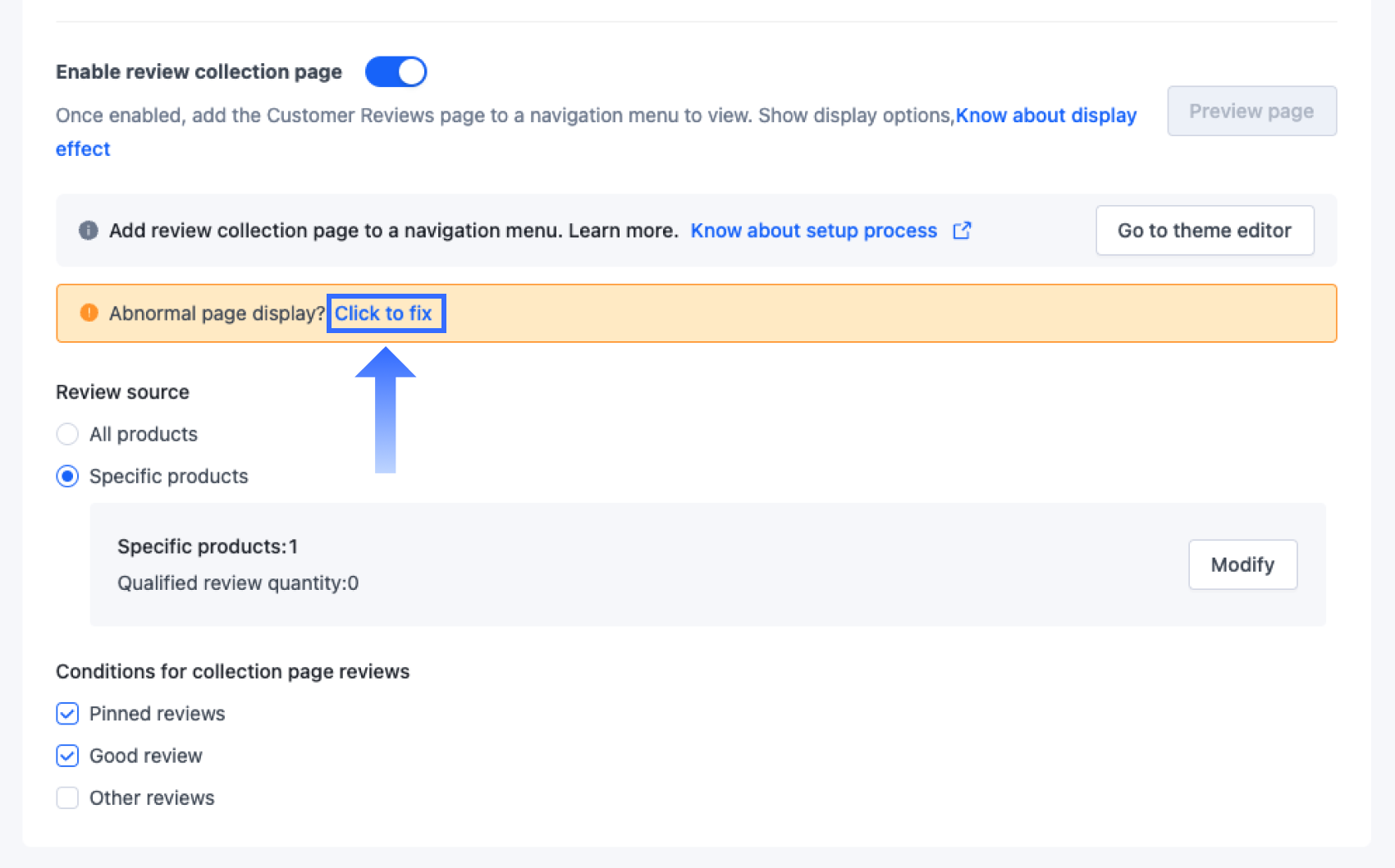Toggle the Enable review collection page switch
This screenshot has height=868, width=1395.
(396, 72)
